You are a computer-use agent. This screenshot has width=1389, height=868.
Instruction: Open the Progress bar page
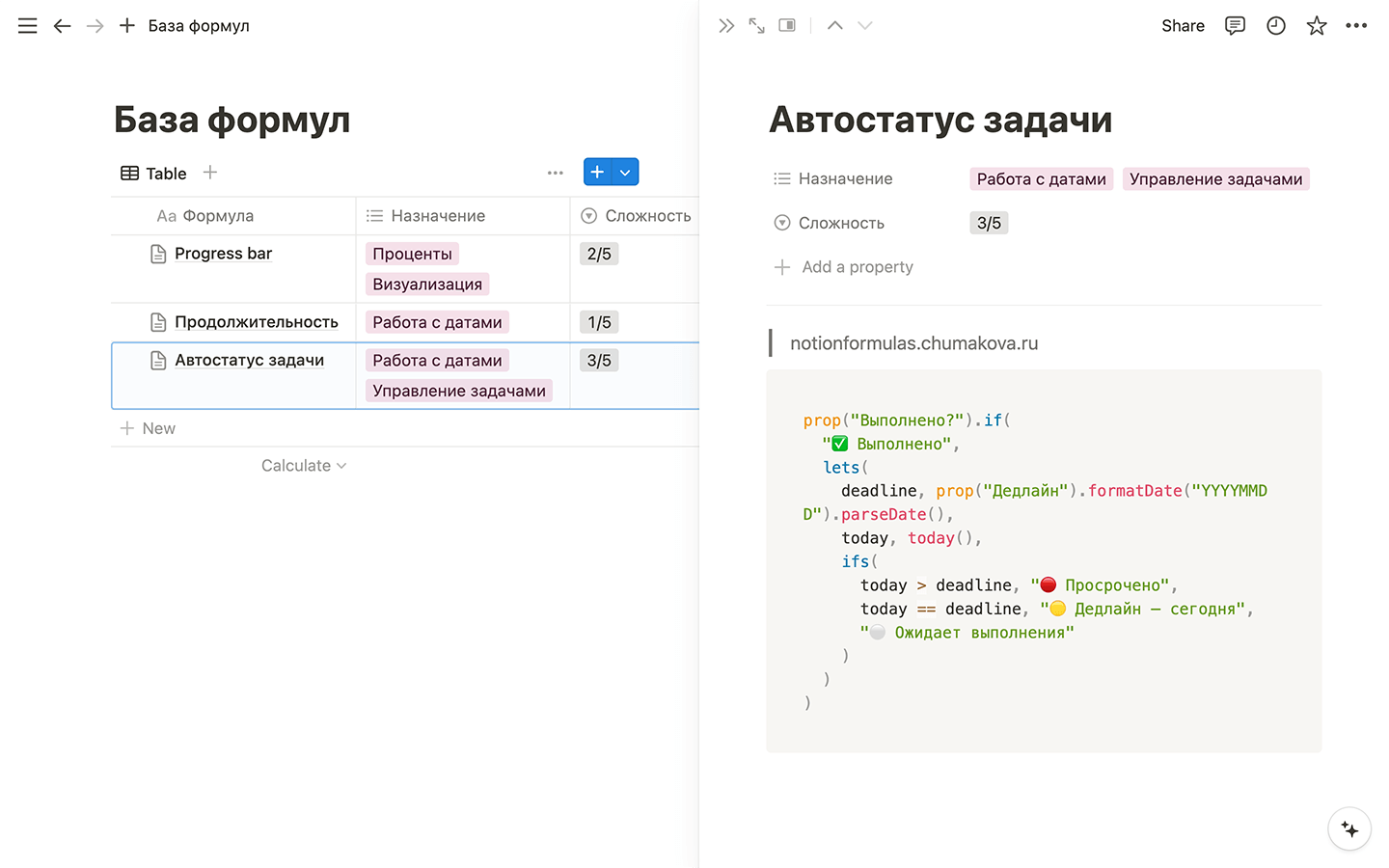coord(223,254)
